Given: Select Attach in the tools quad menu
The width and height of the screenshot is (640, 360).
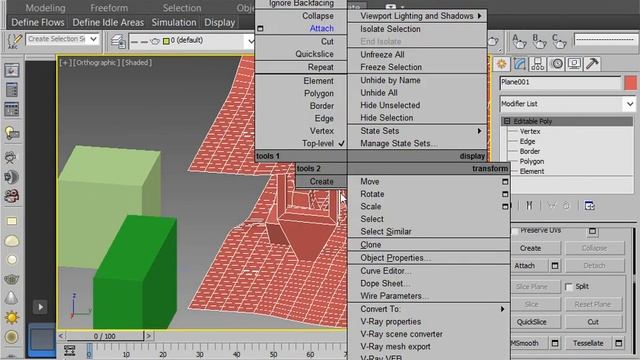Looking at the screenshot, I should pyautogui.click(x=322, y=29).
